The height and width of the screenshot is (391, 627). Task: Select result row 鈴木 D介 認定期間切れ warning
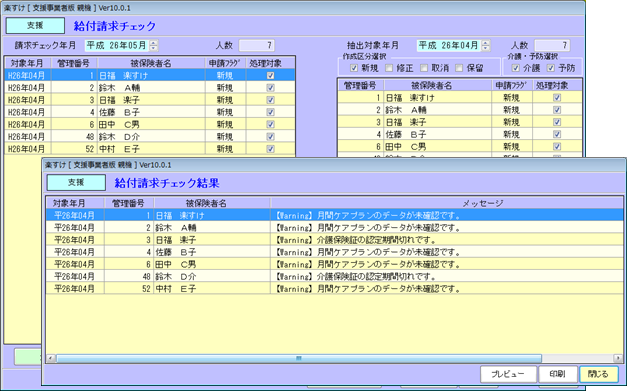pos(335,276)
